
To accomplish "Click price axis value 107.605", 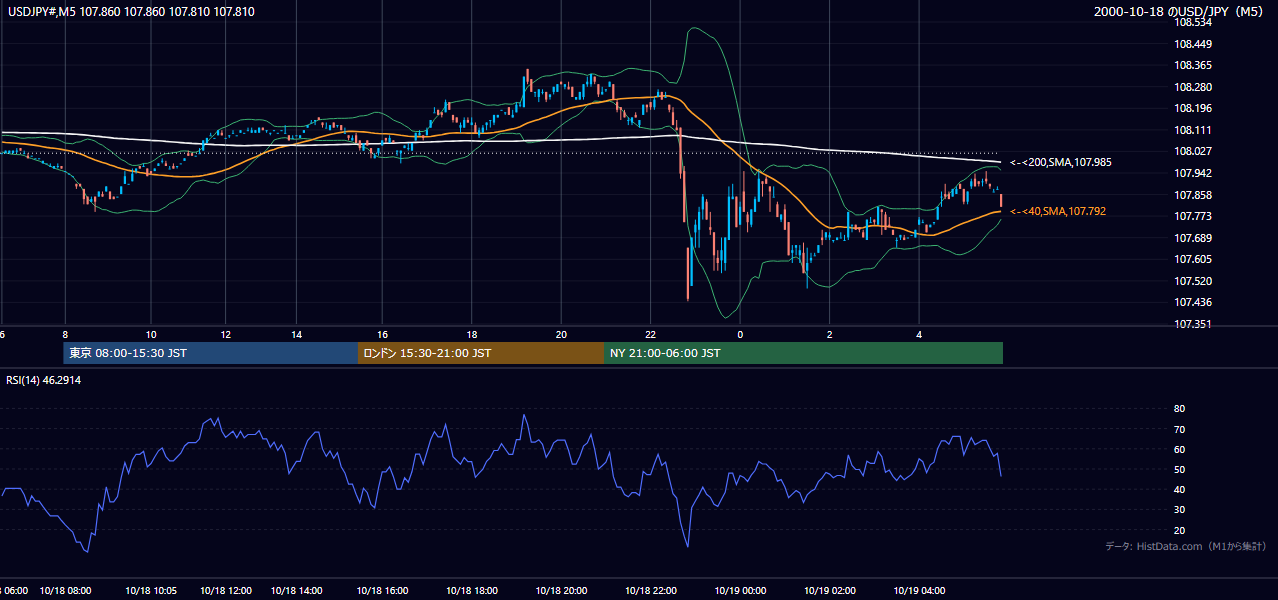I will click(x=1193, y=259).
